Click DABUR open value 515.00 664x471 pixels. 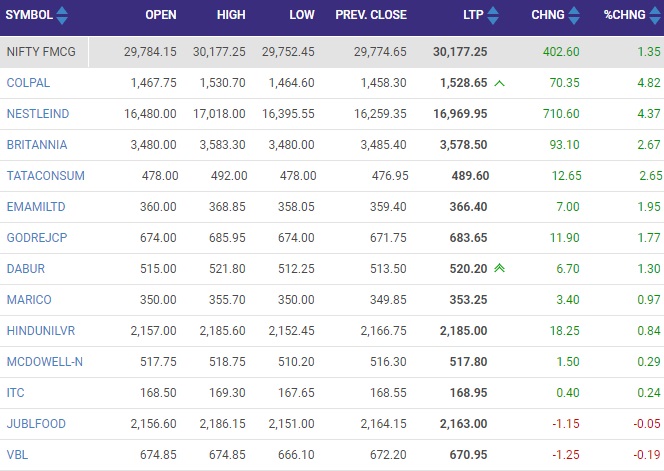coord(158,269)
